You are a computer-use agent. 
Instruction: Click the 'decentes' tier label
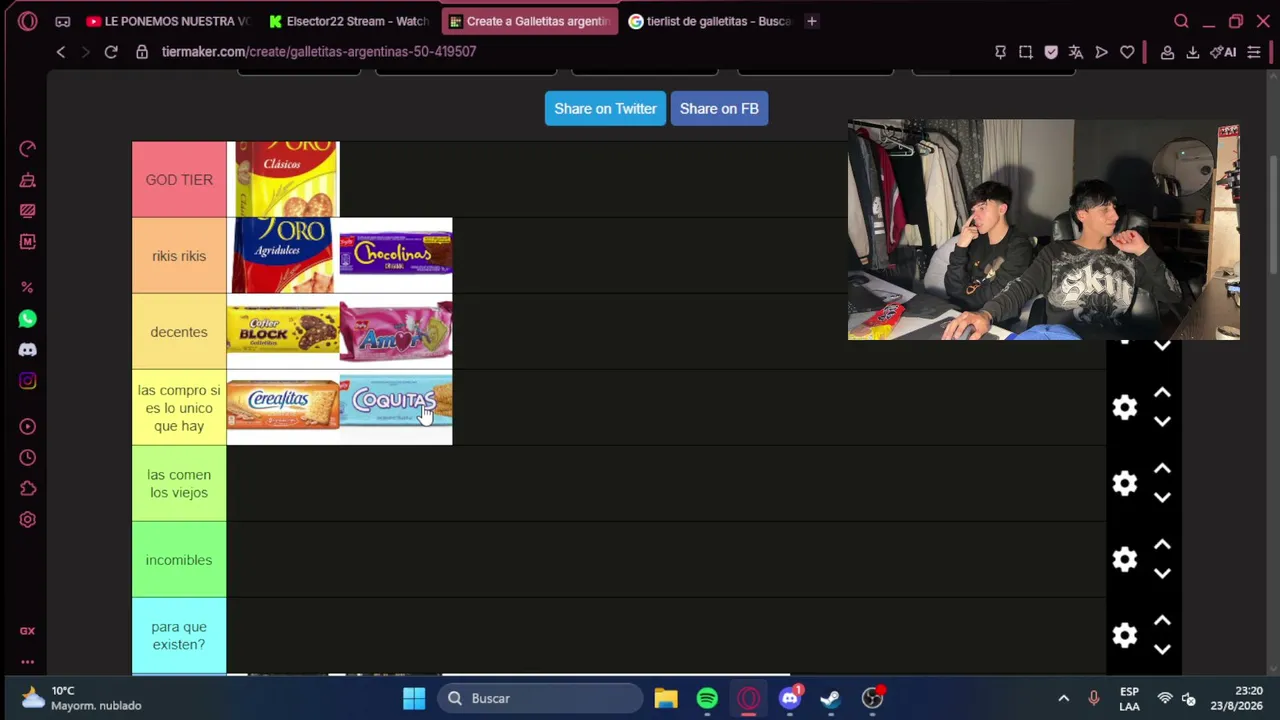coord(179,332)
